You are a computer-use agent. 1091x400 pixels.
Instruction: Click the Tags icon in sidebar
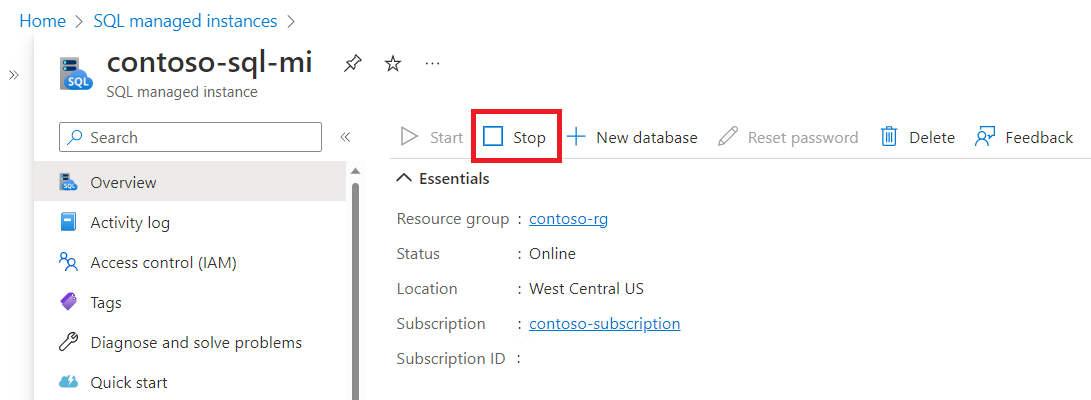click(68, 302)
